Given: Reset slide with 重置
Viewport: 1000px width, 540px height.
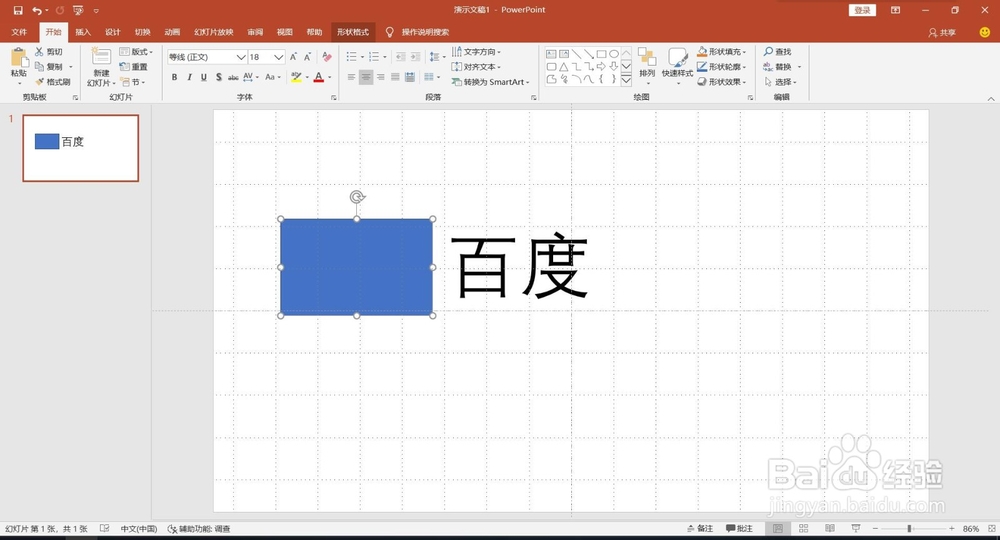Looking at the screenshot, I should click(134, 66).
